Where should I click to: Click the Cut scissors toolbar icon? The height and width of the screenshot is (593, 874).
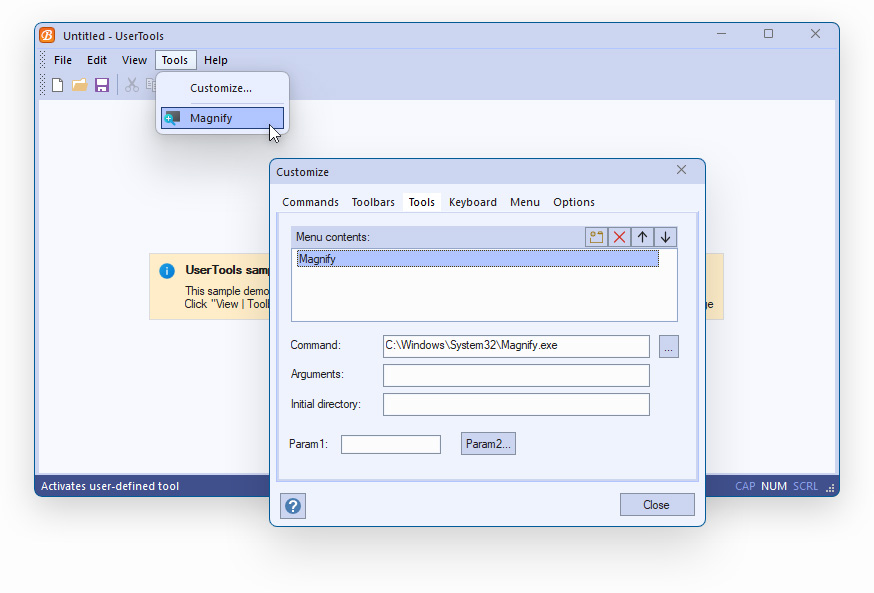pyautogui.click(x=132, y=85)
